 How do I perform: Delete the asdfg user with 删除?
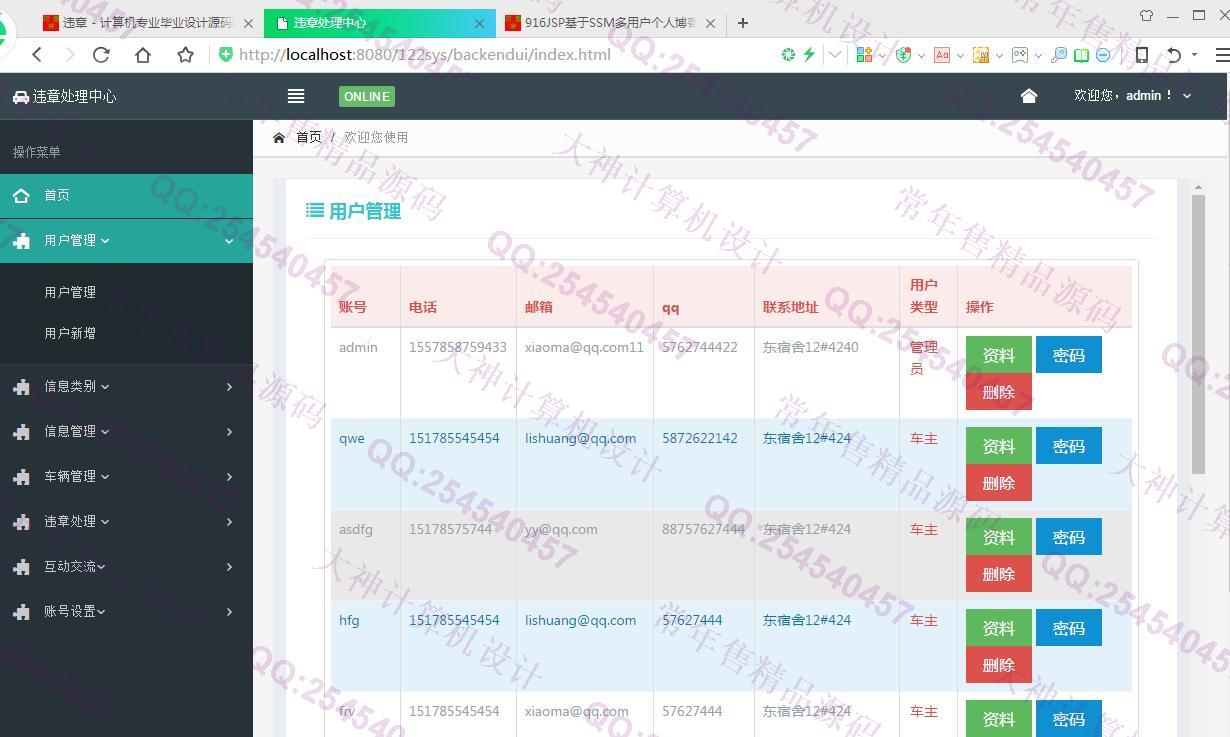click(x=998, y=574)
